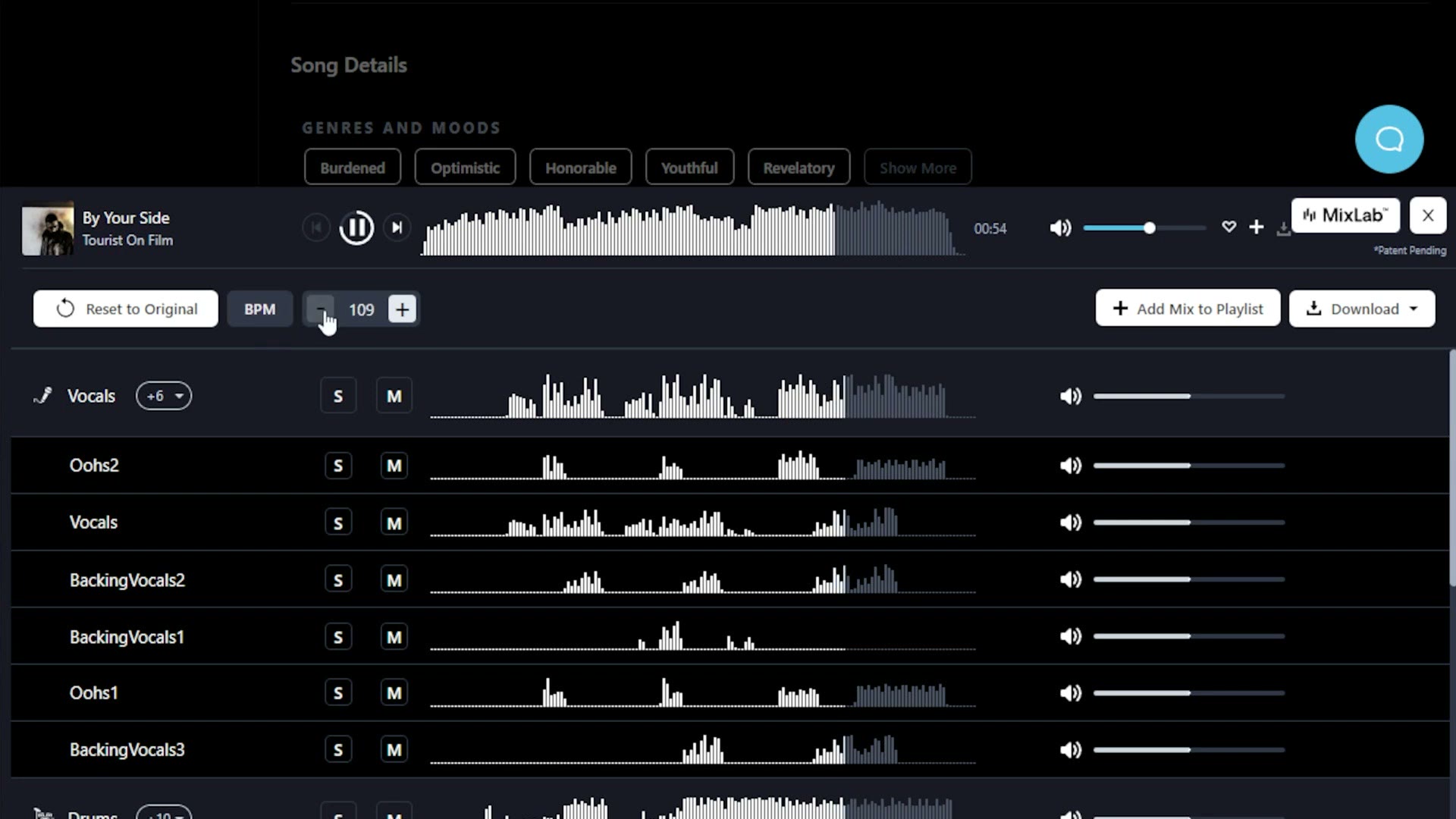Open the By Your Side song title
This screenshot has width=1456, height=819.
pos(126,218)
